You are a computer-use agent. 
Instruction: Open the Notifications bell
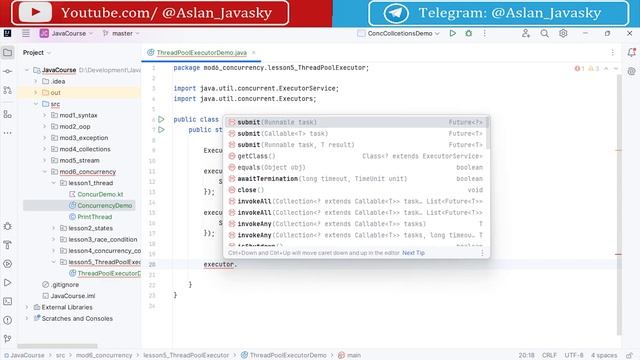(x=631, y=52)
